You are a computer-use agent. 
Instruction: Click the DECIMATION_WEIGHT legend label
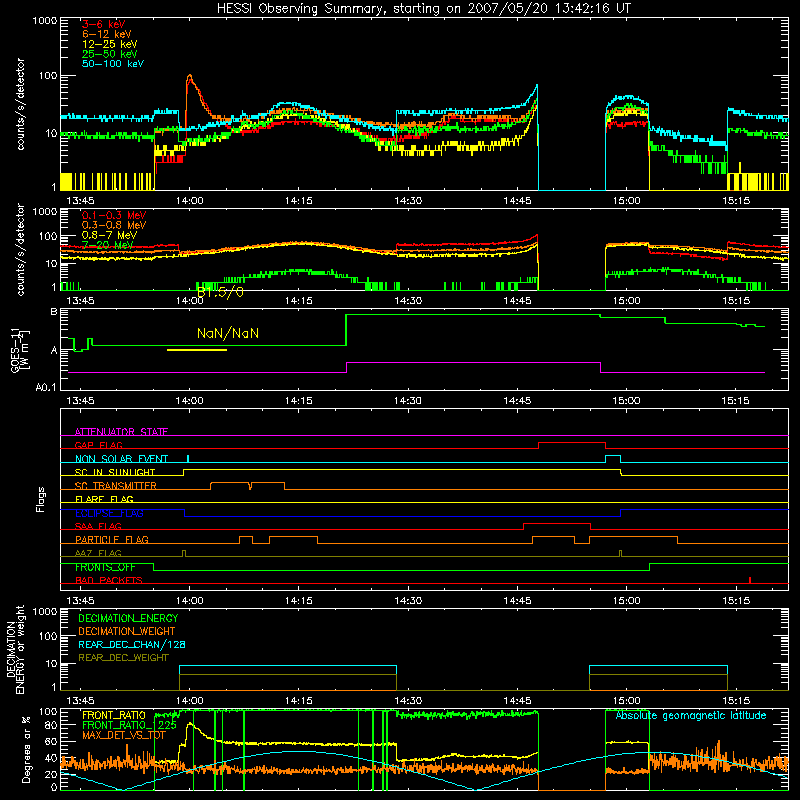127,631
